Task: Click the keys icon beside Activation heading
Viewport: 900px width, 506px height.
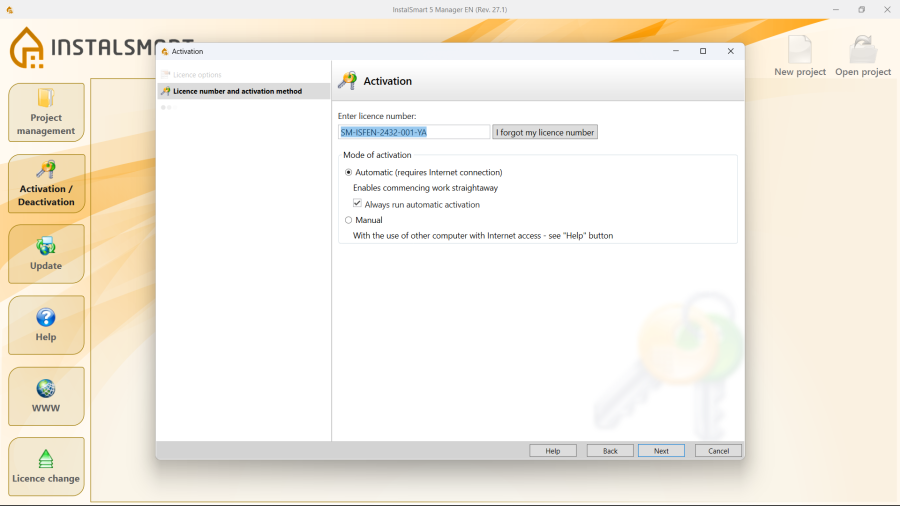Action: 347,81
